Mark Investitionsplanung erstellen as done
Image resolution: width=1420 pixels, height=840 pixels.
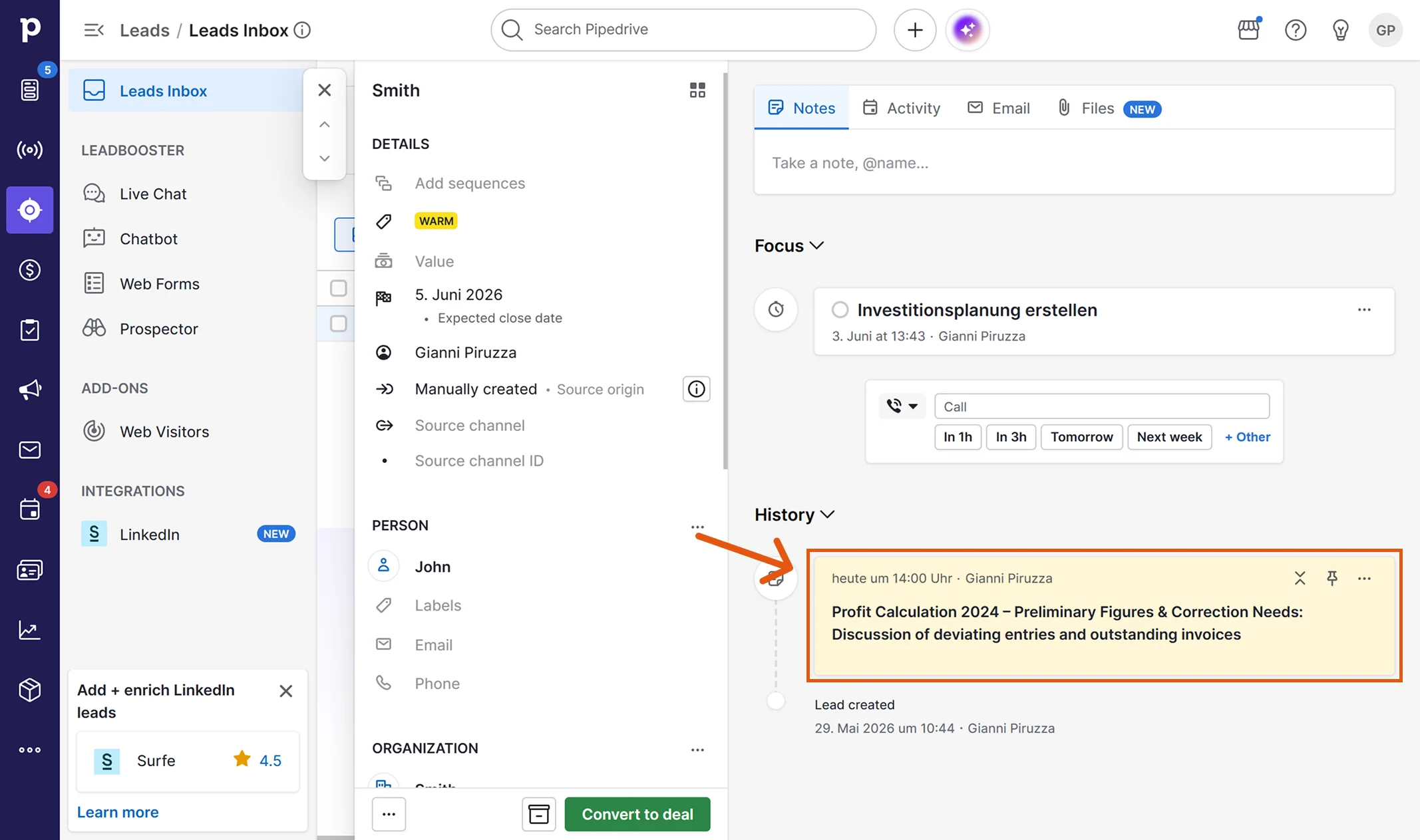coord(840,310)
